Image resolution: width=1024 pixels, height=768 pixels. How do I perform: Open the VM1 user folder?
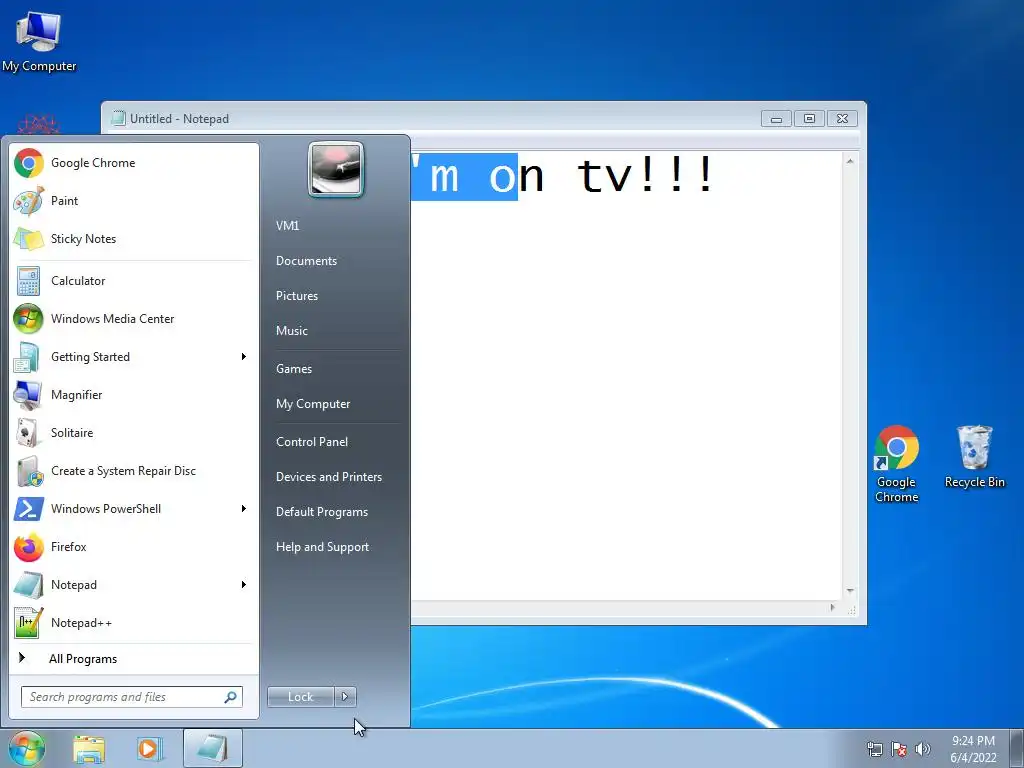coord(287,226)
